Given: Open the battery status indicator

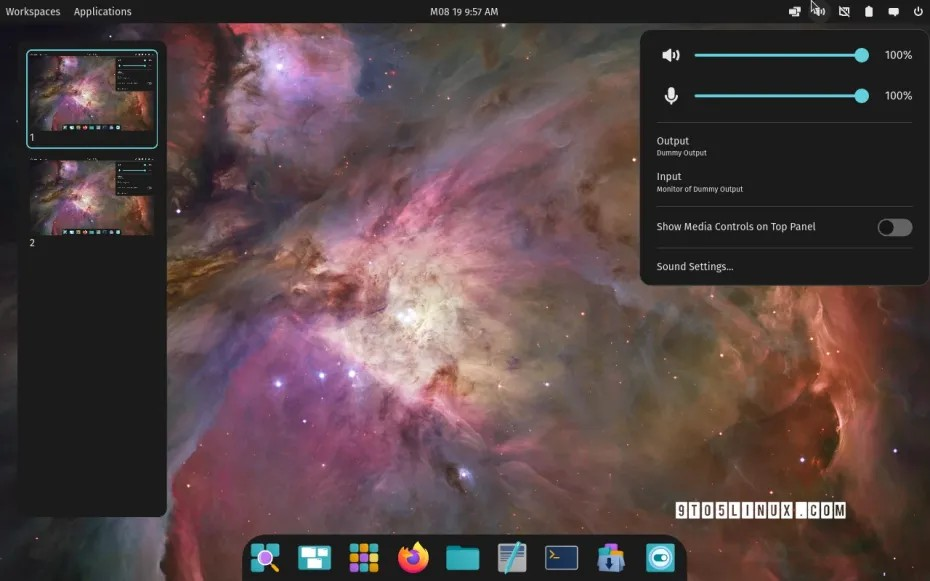Looking at the screenshot, I should coord(869,11).
